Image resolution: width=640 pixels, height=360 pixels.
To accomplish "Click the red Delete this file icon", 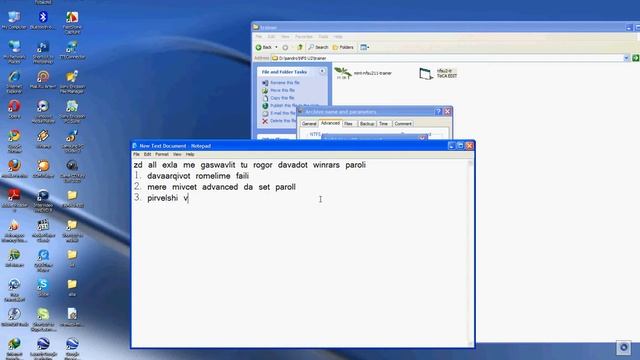I will pyautogui.click(x=265, y=121).
